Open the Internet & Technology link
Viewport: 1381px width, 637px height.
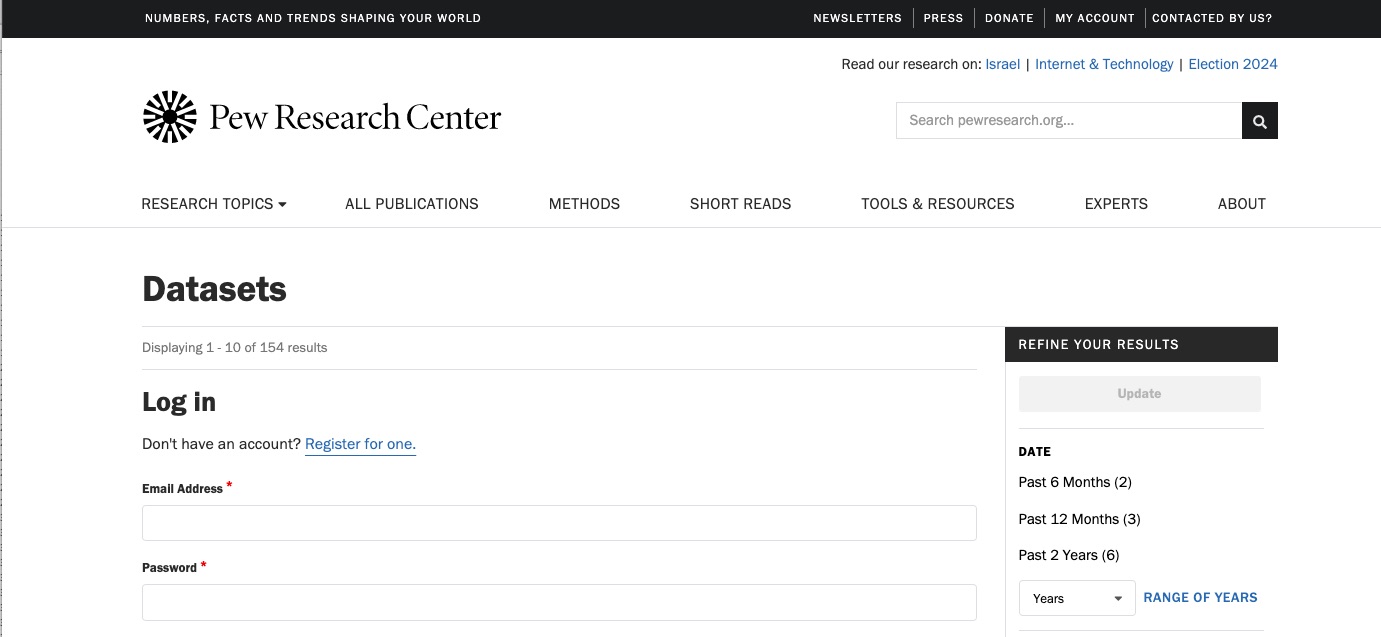pos(1104,64)
